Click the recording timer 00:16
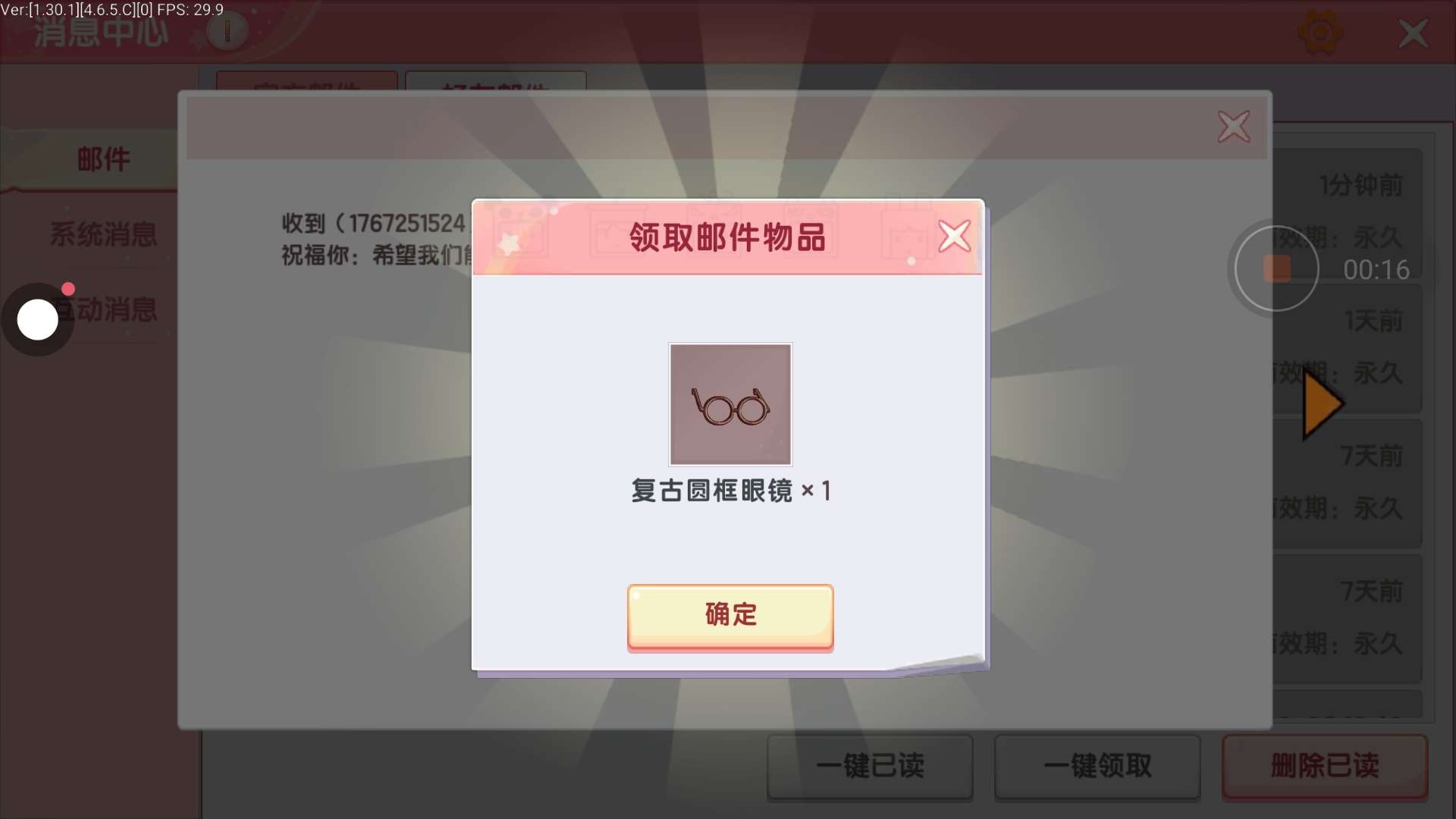 coord(1376,270)
